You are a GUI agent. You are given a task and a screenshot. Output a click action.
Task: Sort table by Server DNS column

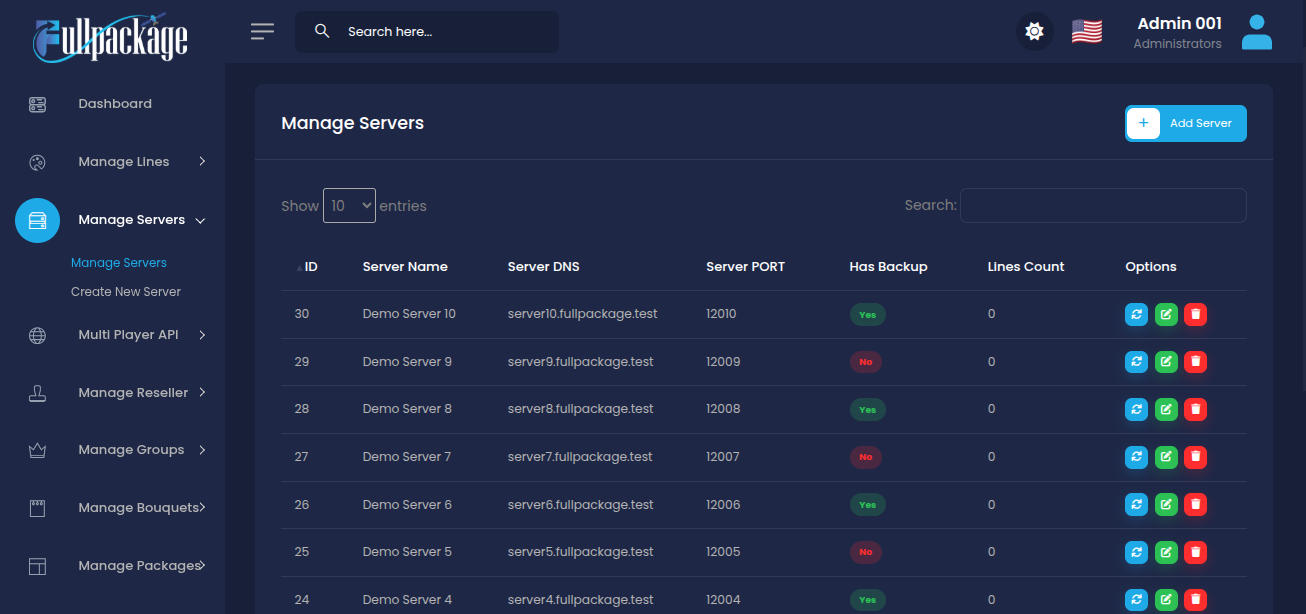544,267
